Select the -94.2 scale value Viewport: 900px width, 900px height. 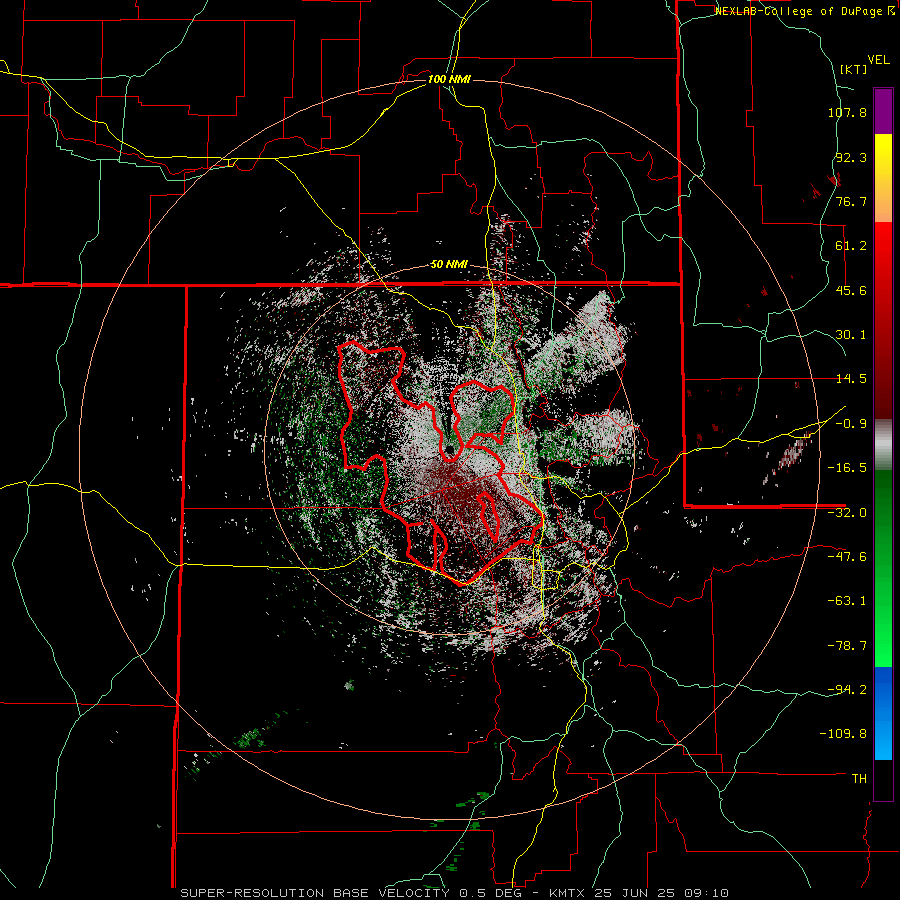tap(847, 689)
